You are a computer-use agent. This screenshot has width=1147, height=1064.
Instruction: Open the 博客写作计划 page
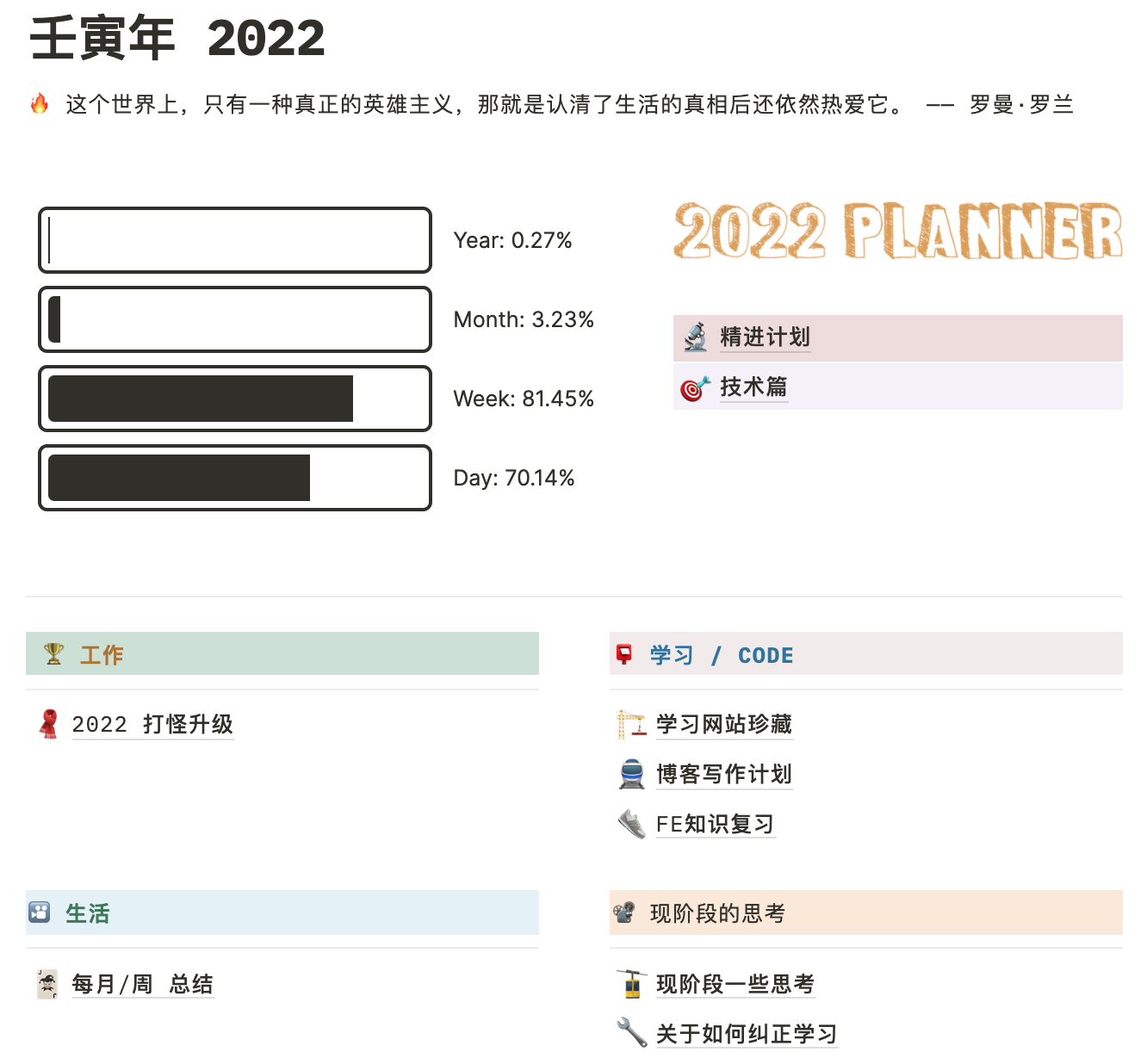[724, 774]
